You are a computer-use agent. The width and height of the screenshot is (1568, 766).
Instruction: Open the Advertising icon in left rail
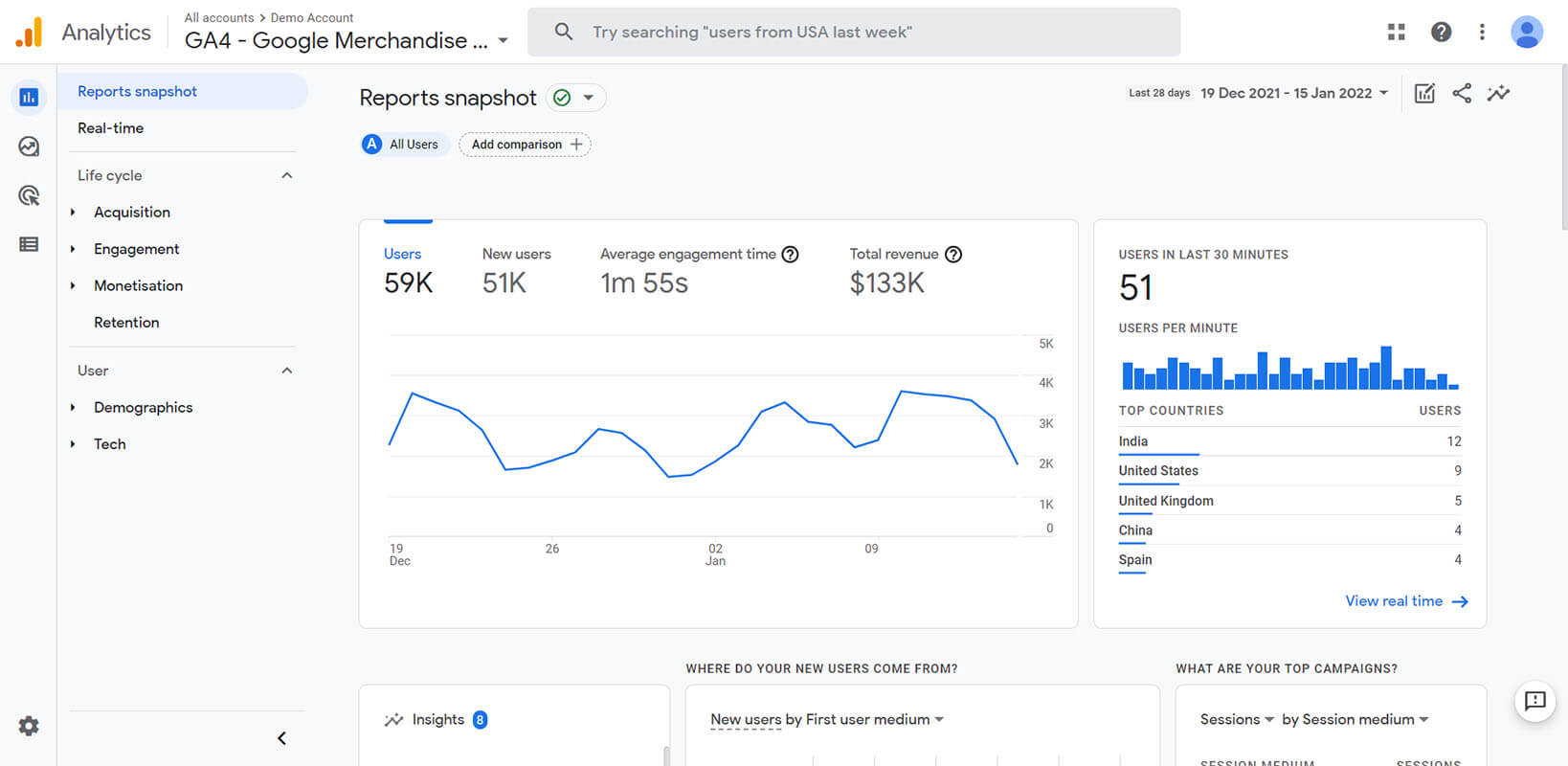pos(29,195)
